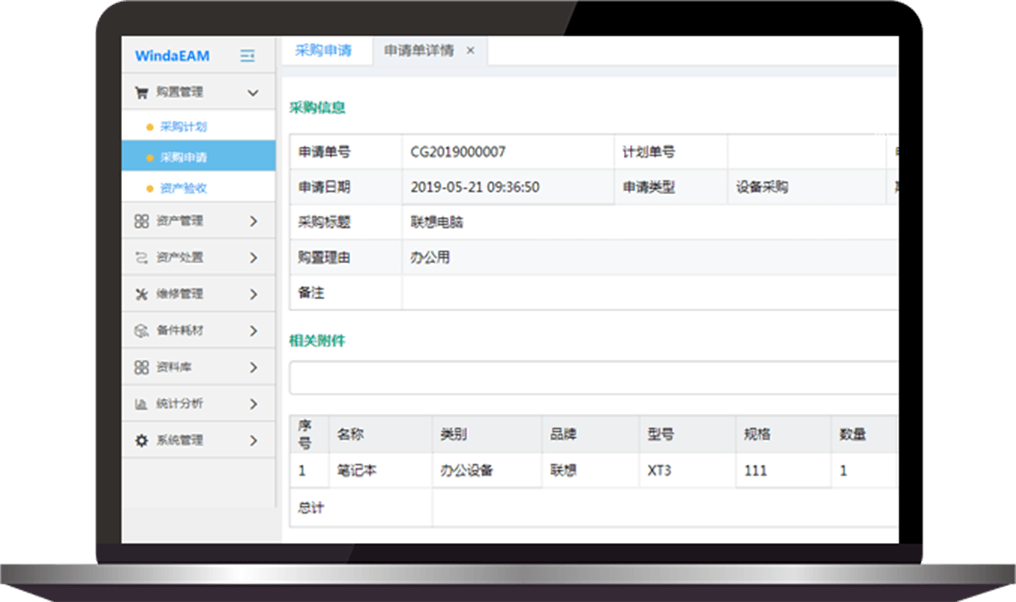The image size is (1016, 602).
Task: Click the WindaEAM logo text
Action: pyautogui.click(x=172, y=56)
